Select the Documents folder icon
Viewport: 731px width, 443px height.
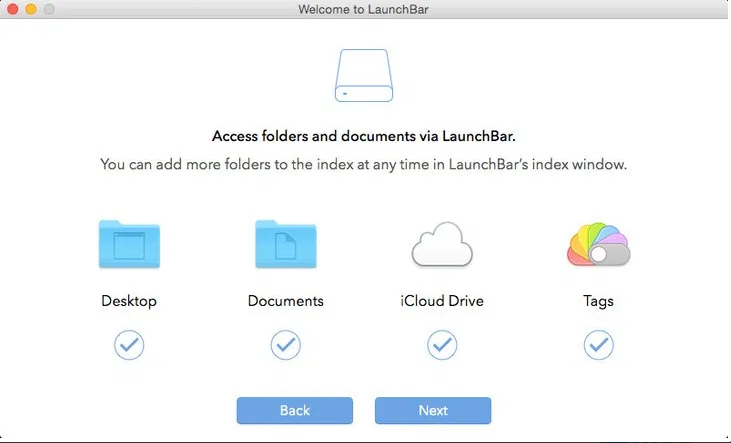pyautogui.click(x=285, y=245)
